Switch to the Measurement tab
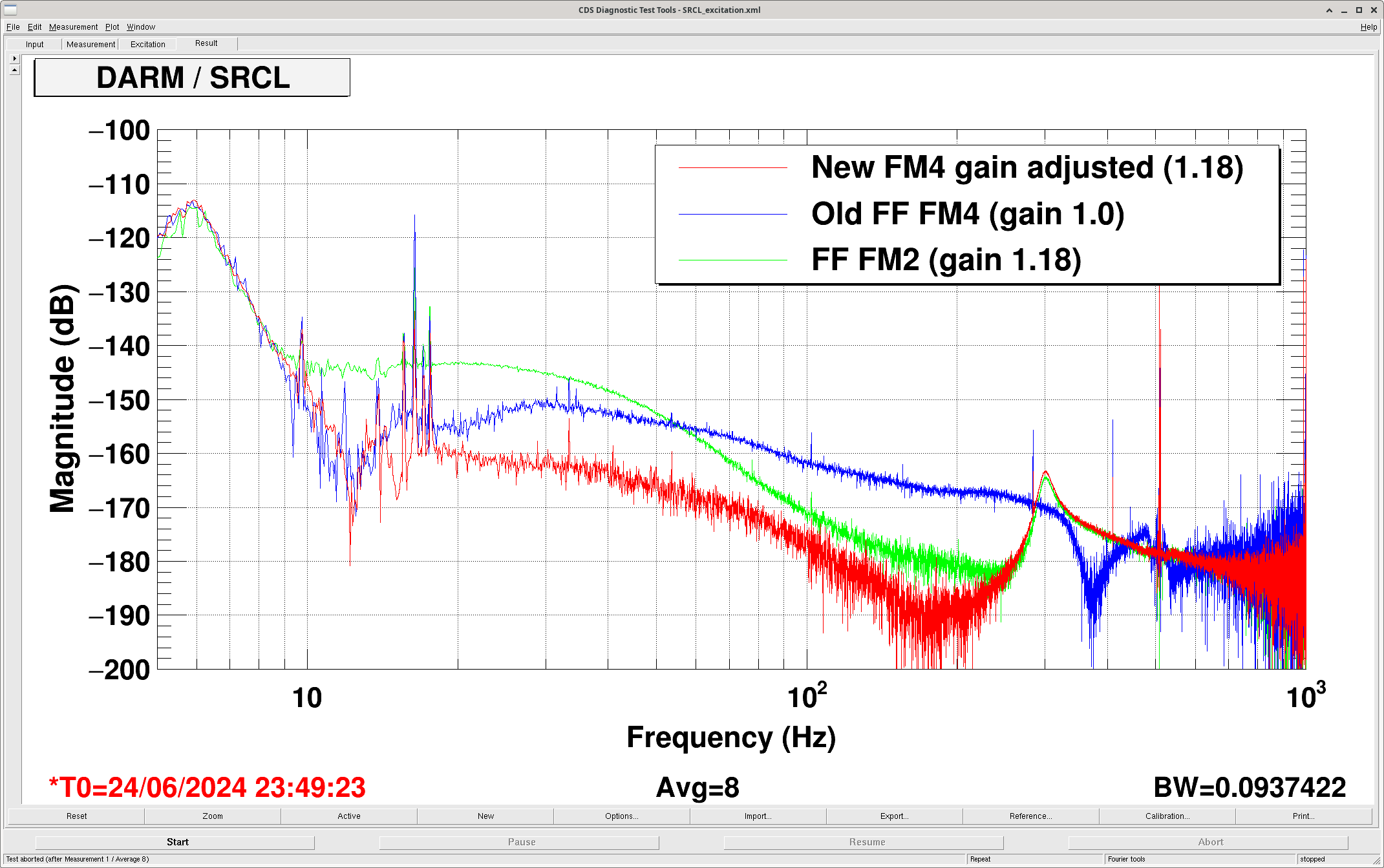Screen dimensions: 1384x868 click(90, 44)
